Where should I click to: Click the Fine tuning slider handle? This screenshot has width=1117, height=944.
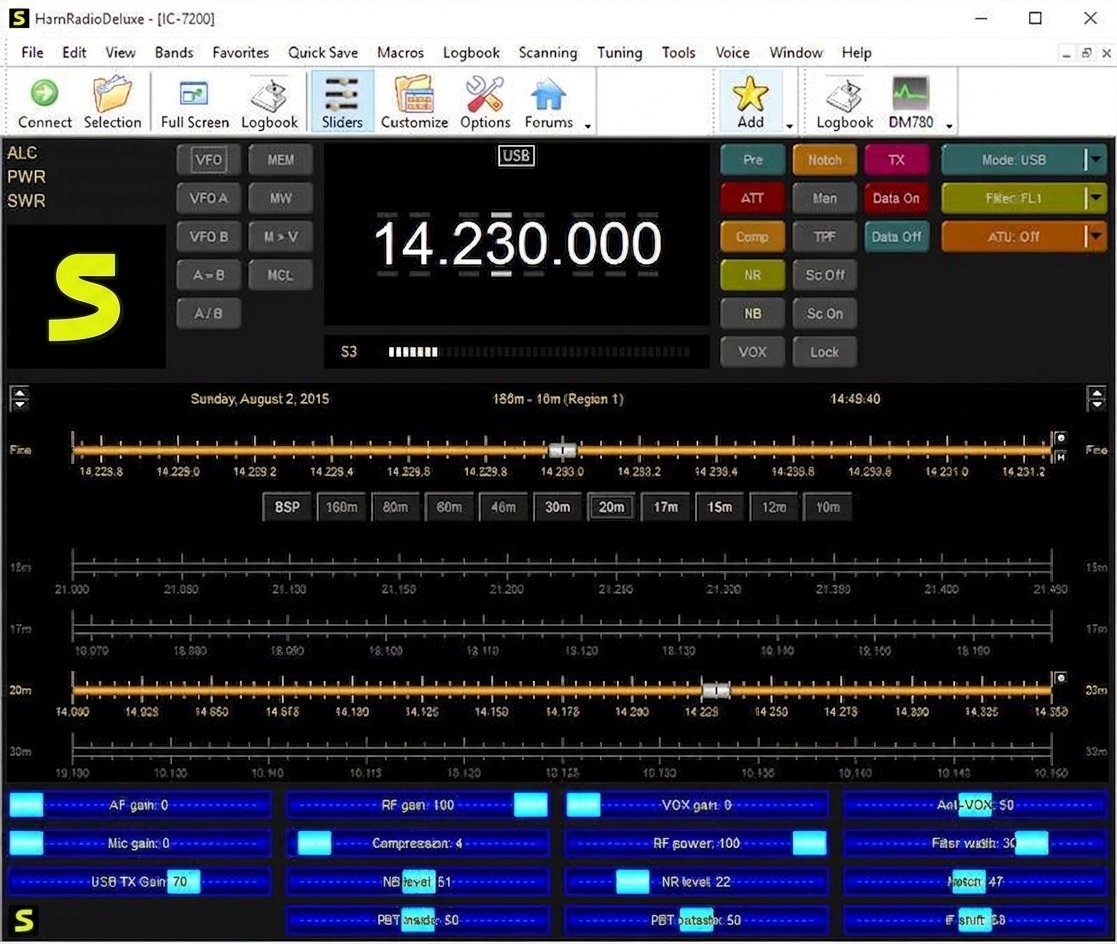point(563,450)
